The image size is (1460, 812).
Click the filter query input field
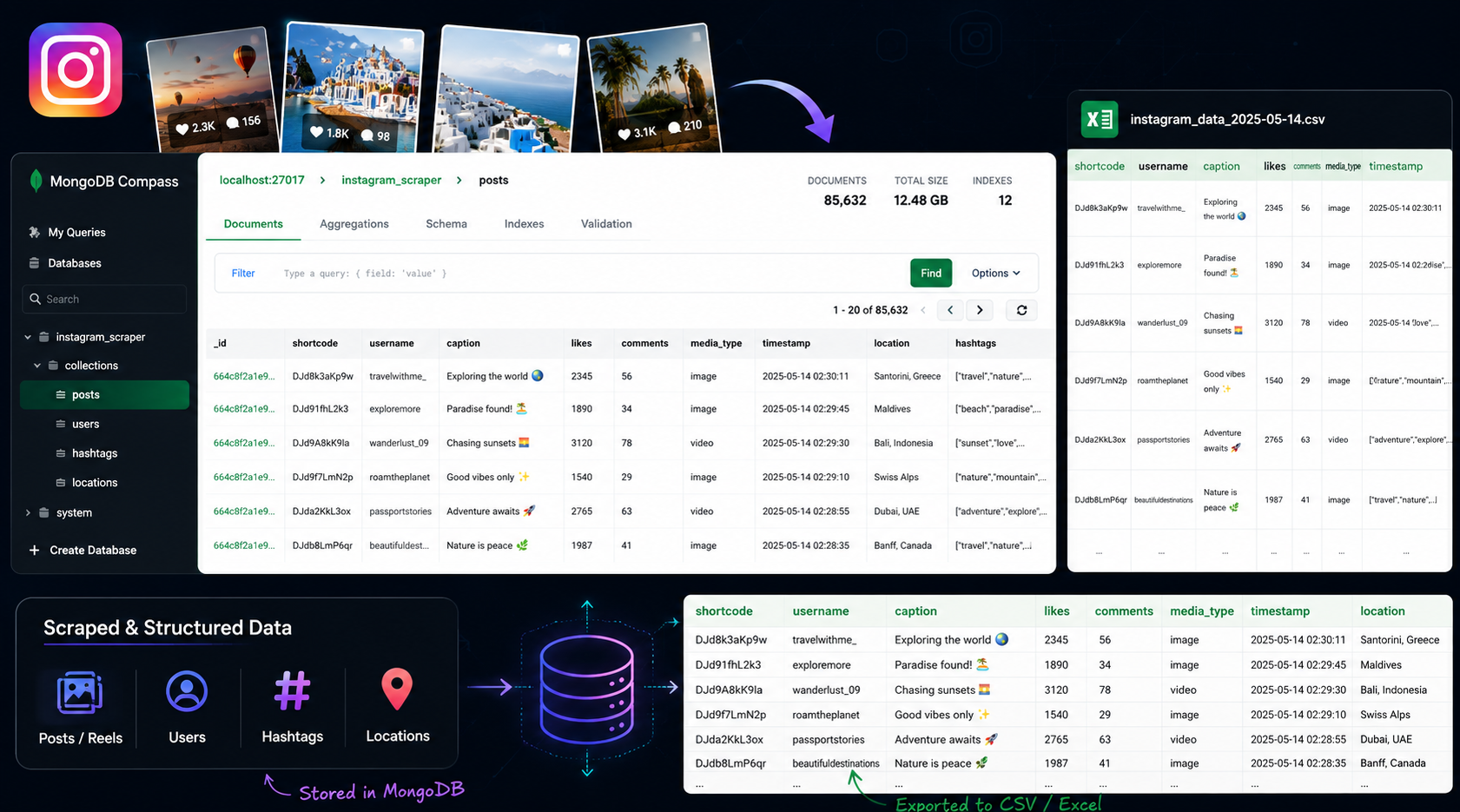[591, 274]
